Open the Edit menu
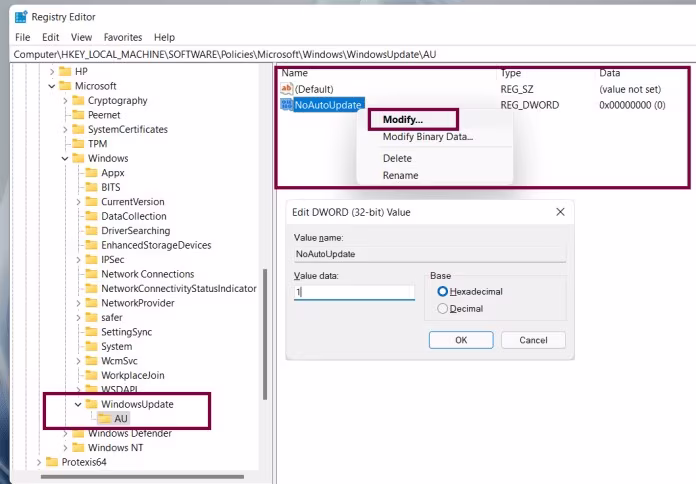696x484 pixels. (x=51, y=37)
